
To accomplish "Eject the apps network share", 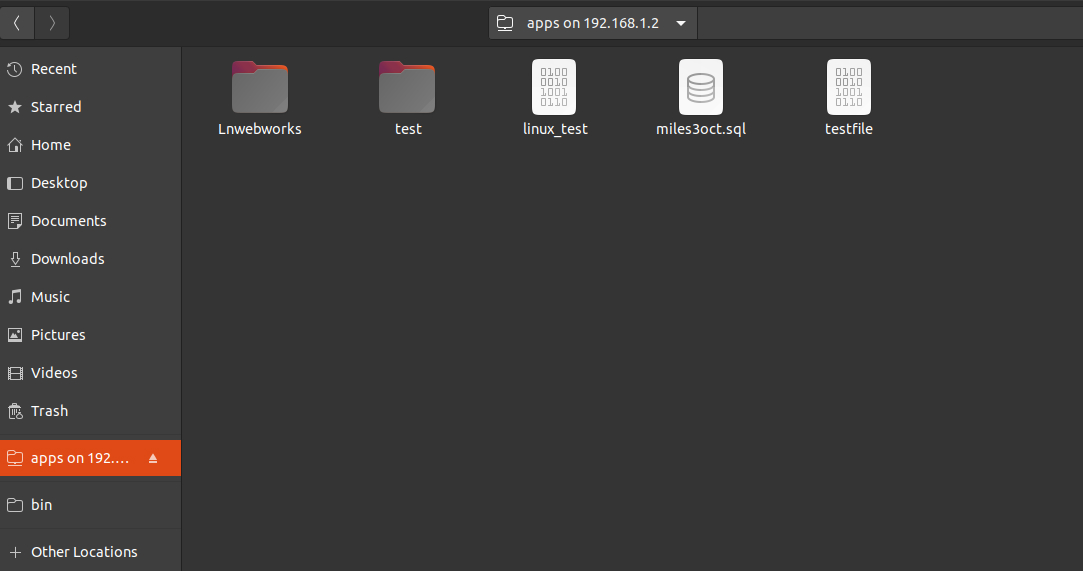I will 153,458.
